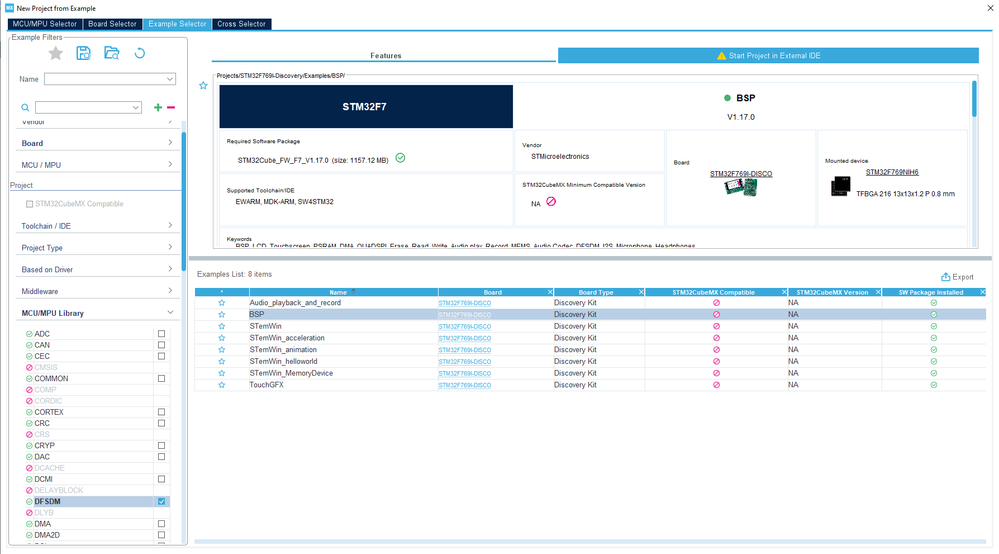Click the favorites star filter icon
Image resolution: width=999 pixels, height=554 pixels.
coord(55,53)
